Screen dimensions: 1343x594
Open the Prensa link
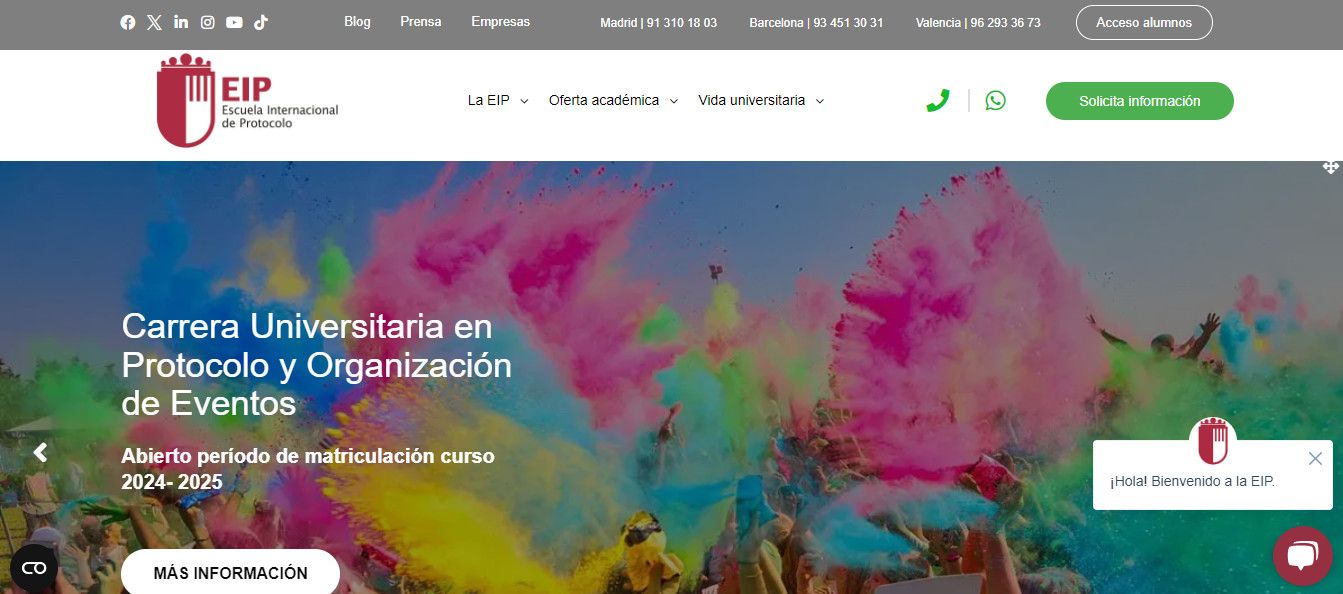click(421, 22)
